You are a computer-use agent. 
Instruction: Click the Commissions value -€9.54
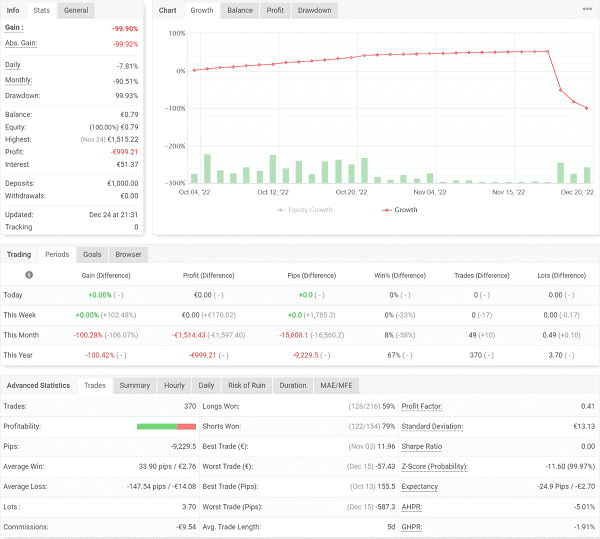tap(186, 527)
